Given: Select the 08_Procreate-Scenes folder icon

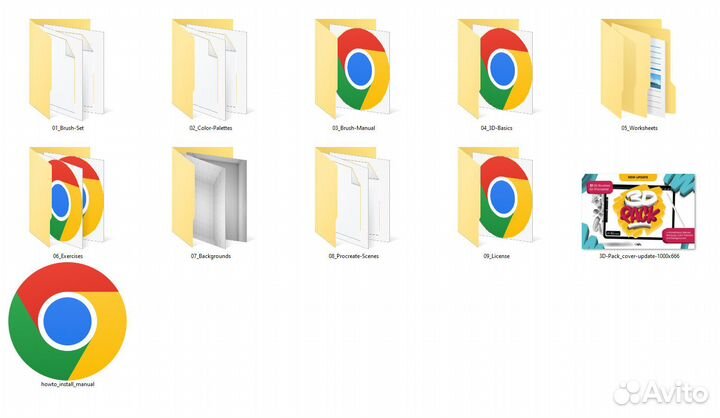Looking at the screenshot, I should 353,198.
